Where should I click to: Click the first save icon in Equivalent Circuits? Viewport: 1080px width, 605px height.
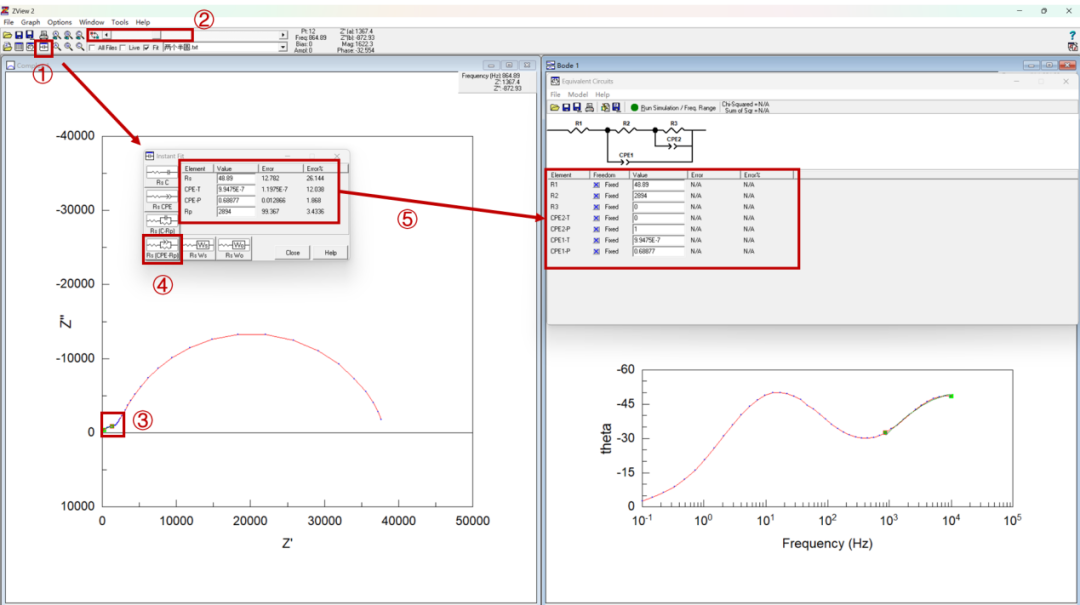[x=565, y=107]
